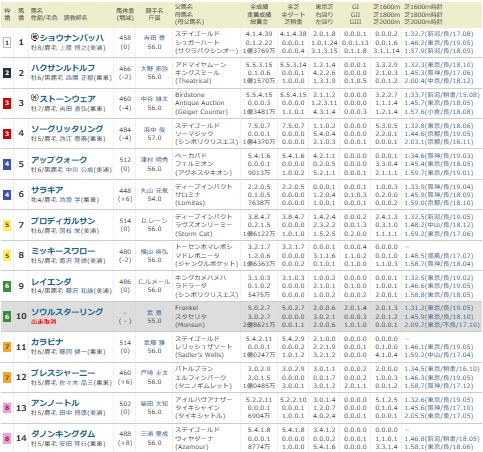Click the カラビナ horse name

coord(47,342)
